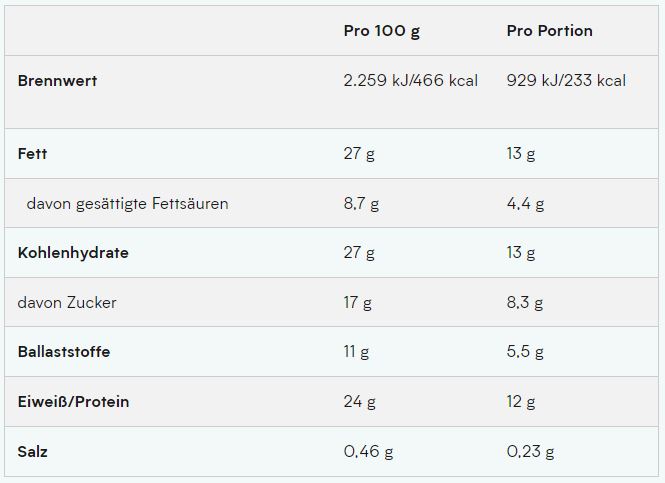Click the 0,46 g salt value

(368, 452)
